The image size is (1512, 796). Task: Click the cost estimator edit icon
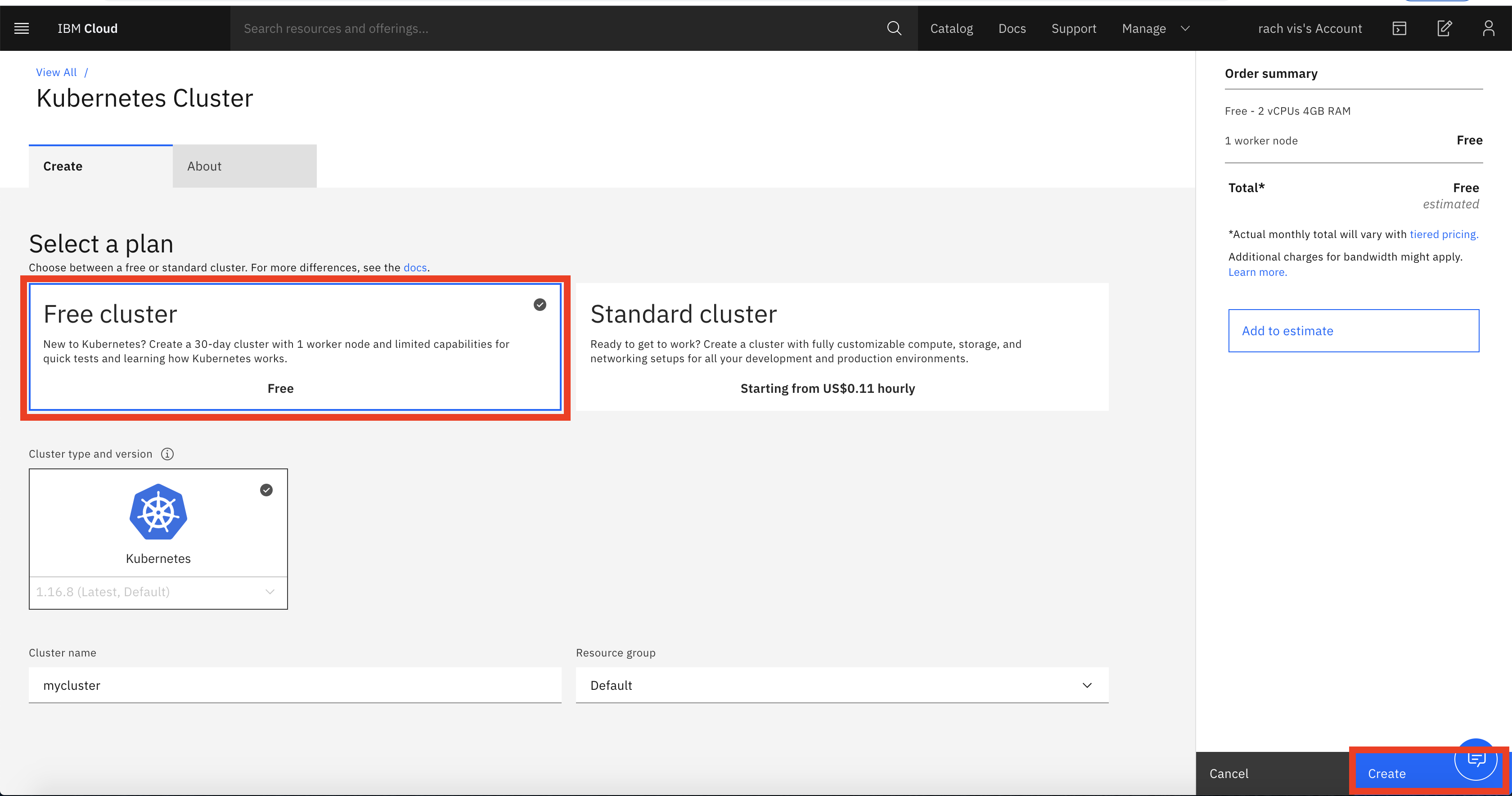click(1444, 28)
